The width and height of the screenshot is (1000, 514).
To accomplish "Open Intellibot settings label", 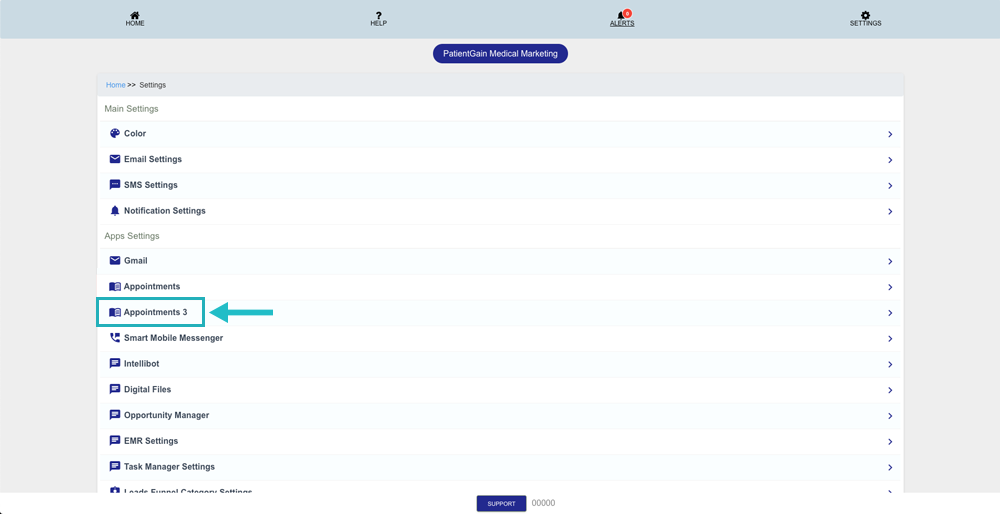I will tap(142, 363).
